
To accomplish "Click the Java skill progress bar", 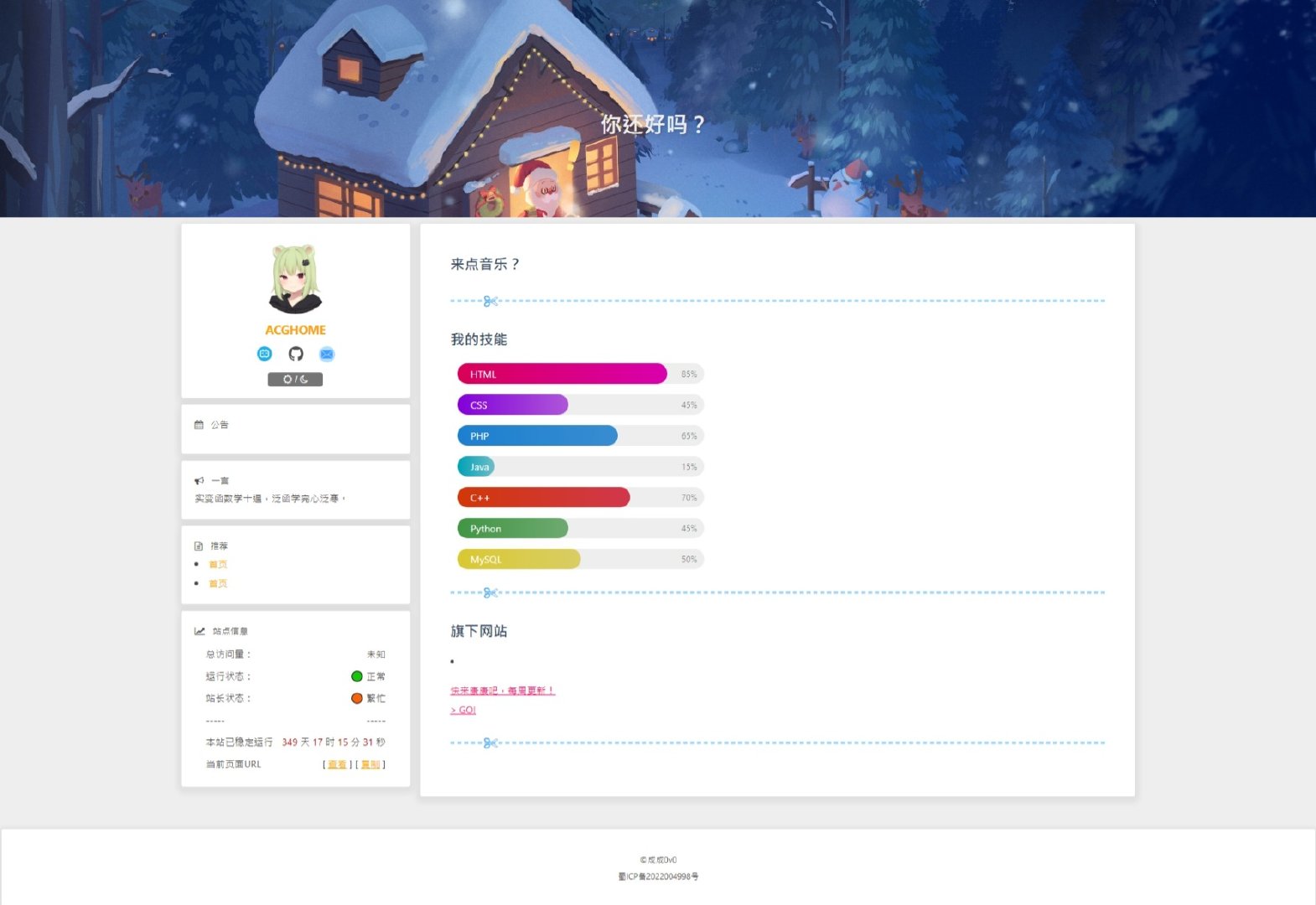I will pos(580,467).
